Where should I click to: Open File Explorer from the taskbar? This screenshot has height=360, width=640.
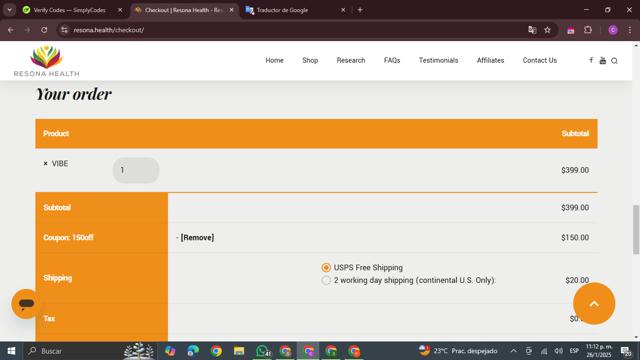tap(239, 351)
